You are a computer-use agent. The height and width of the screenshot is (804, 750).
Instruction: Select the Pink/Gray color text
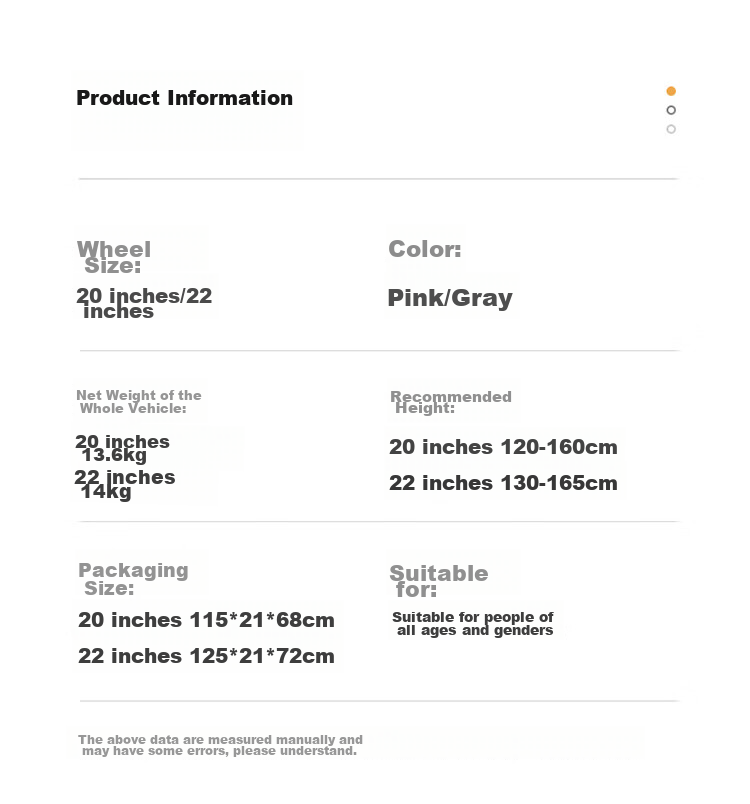(450, 298)
